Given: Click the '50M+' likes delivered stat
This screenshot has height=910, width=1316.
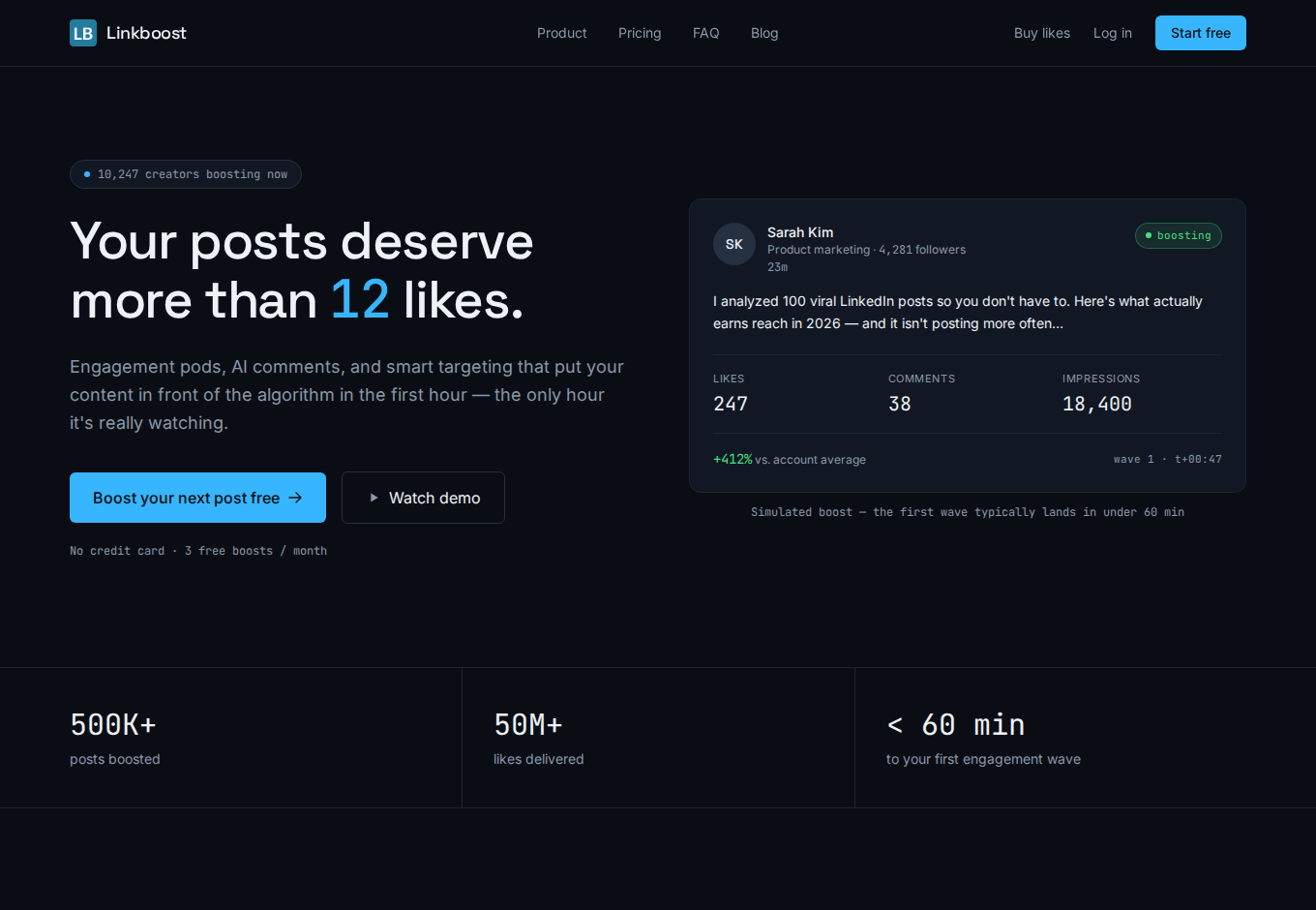Looking at the screenshot, I should click(x=528, y=725).
